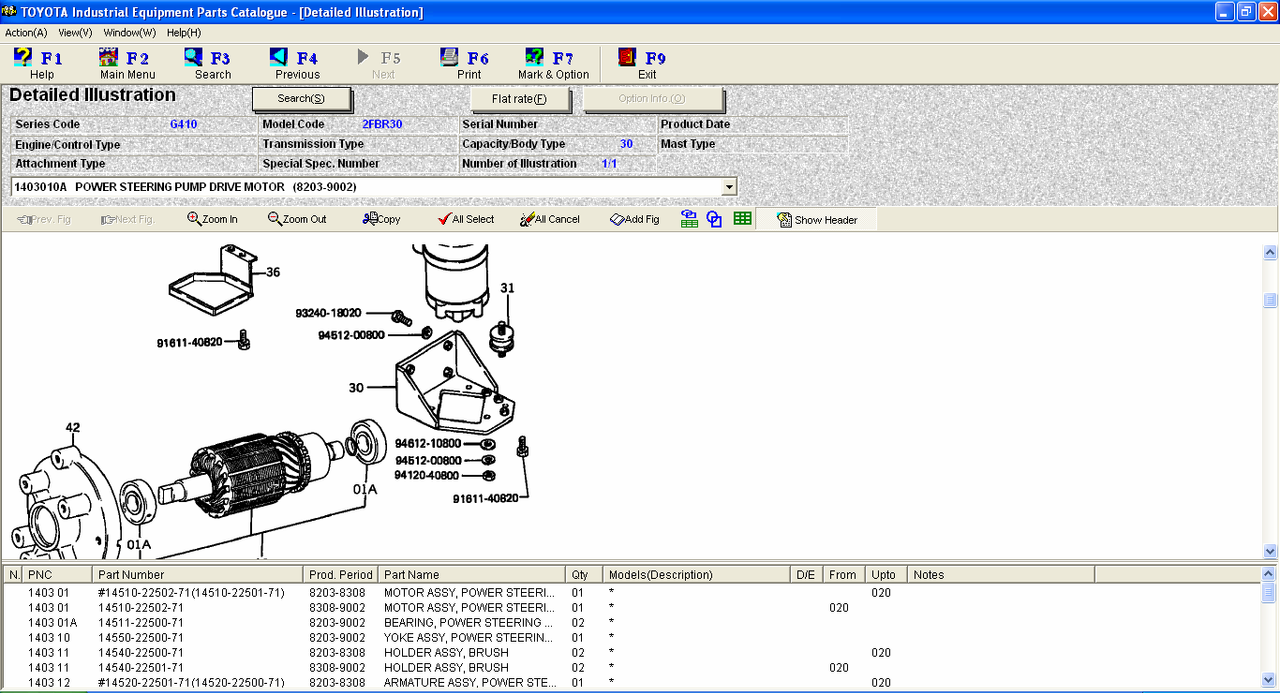Click the Show Header button

[x=816, y=219]
